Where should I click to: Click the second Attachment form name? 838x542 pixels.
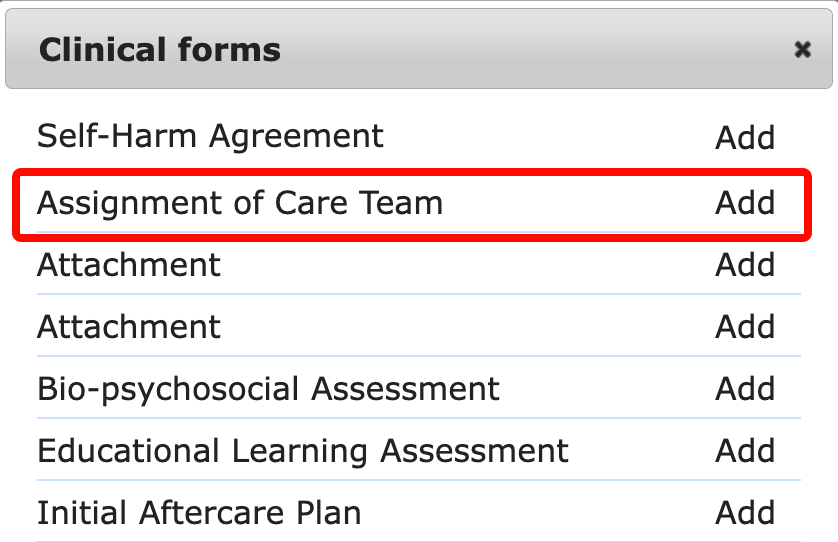(x=129, y=327)
